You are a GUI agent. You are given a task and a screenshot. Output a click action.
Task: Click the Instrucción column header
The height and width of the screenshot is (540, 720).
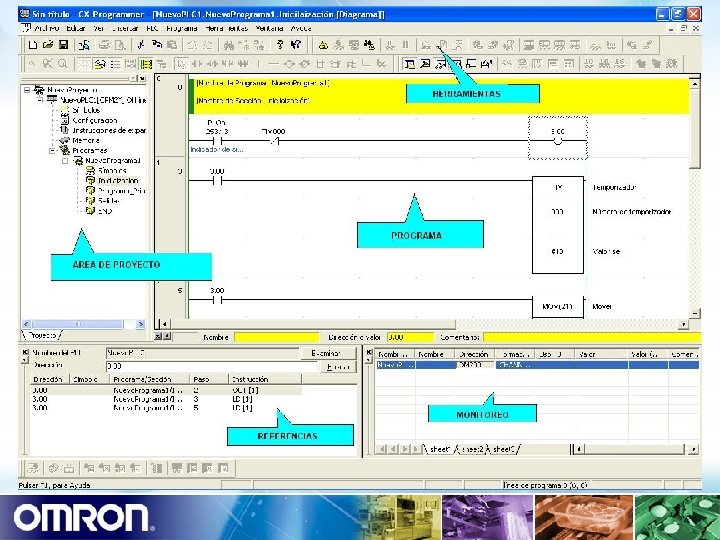(265, 379)
